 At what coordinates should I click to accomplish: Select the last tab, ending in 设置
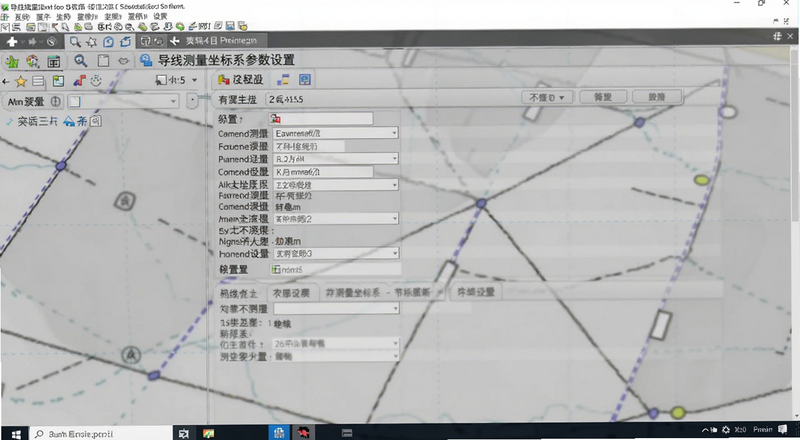[476, 292]
